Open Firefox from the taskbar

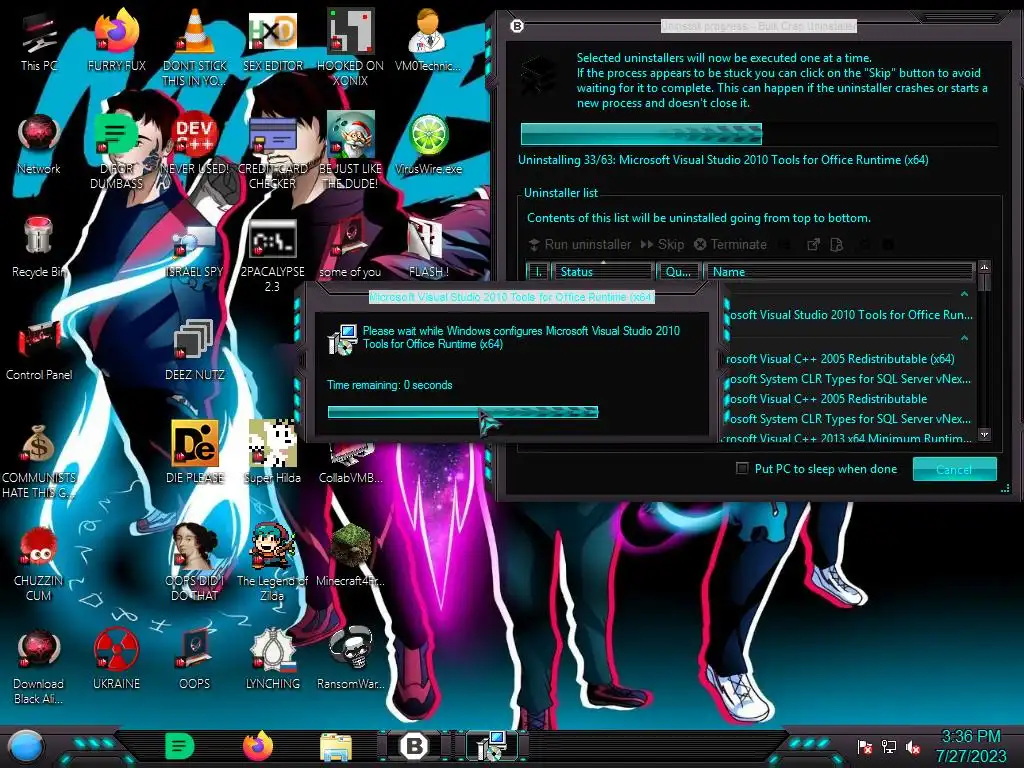point(258,746)
